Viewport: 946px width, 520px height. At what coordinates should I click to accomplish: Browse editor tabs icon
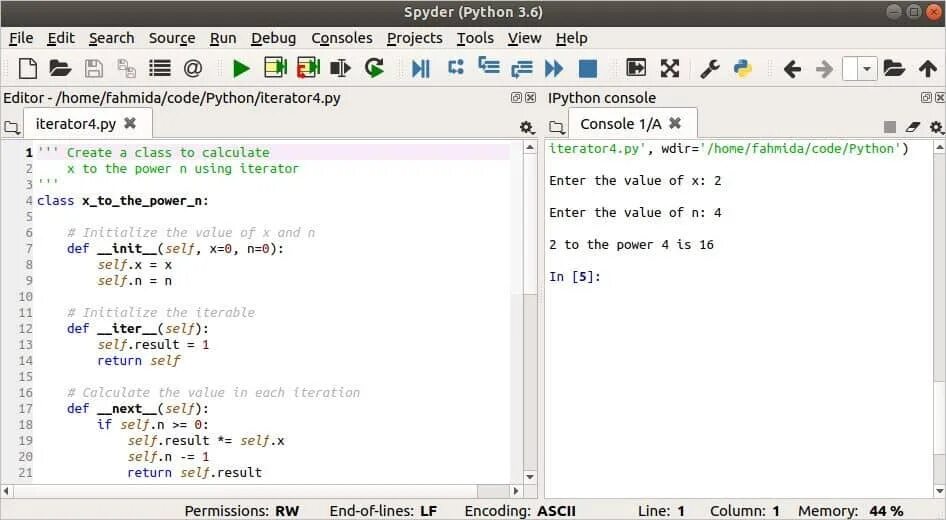click(11, 127)
